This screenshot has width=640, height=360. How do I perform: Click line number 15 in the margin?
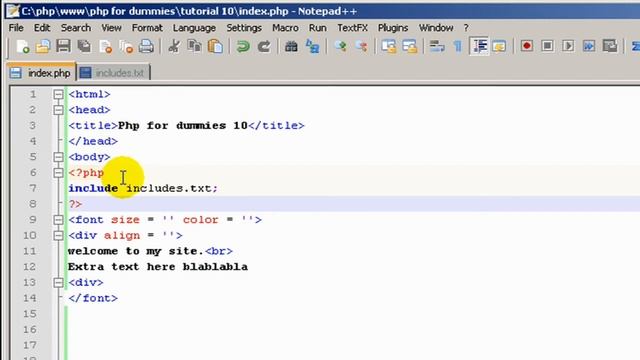click(x=29, y=313)
